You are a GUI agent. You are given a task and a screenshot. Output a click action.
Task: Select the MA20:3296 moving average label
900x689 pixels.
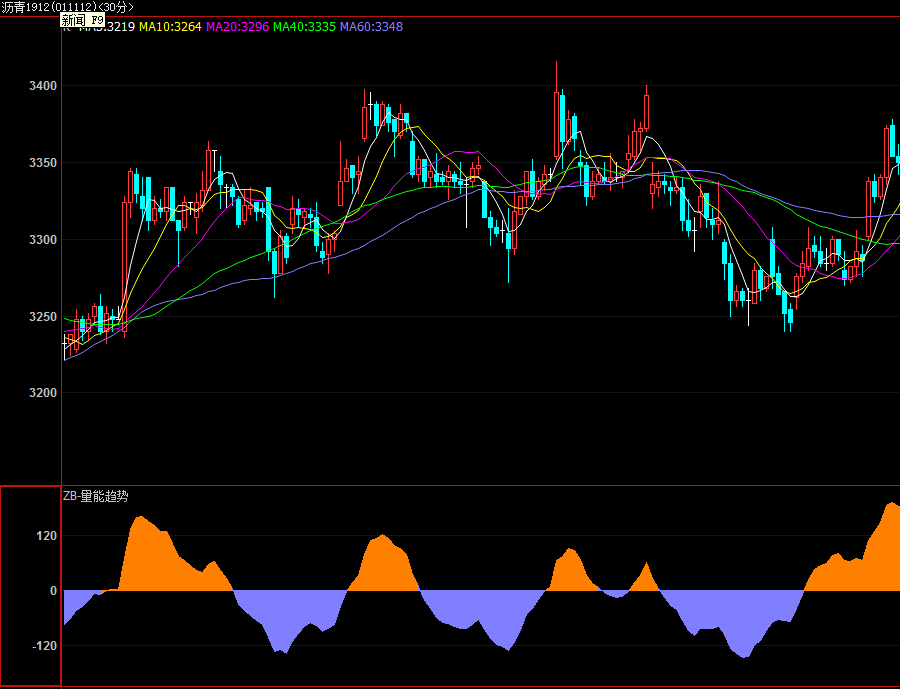click(x=237, y=26)
